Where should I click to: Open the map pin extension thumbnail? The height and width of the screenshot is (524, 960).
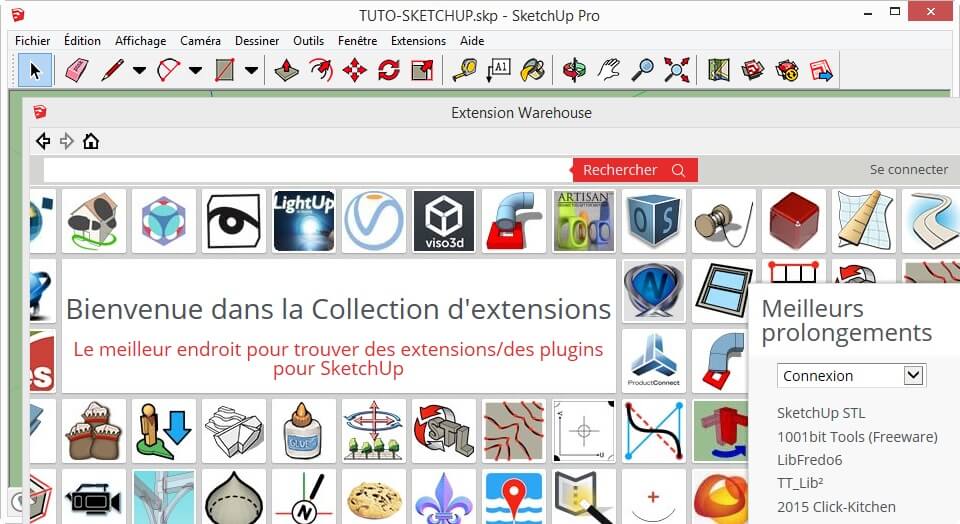(x=514, y=496)
